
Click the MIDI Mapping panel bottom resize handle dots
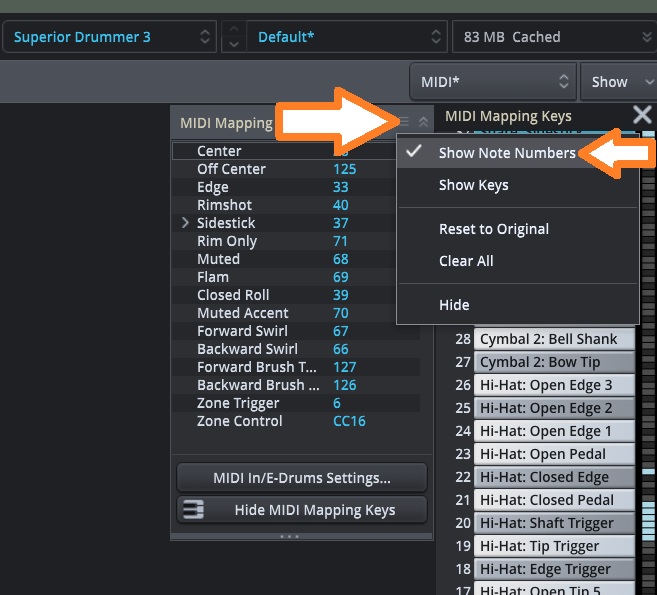(289, 536)
